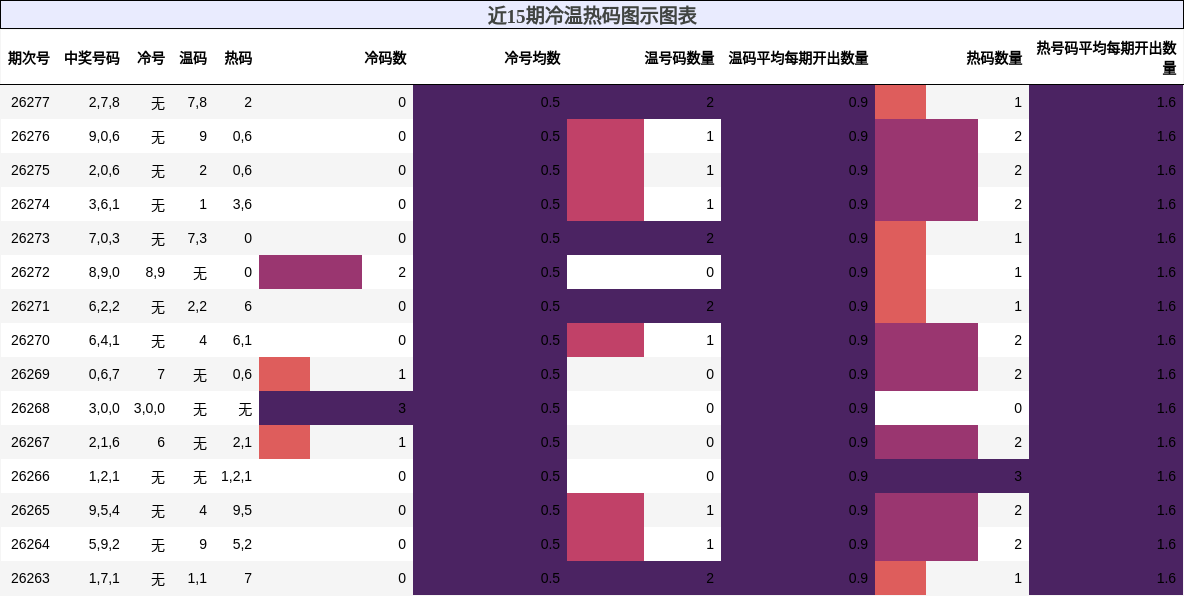The width and height of the screenshot is (1184, 596).
Task: Click winning numbers 6,2,2
Action: pyautogui.click(x=104, y=306)
